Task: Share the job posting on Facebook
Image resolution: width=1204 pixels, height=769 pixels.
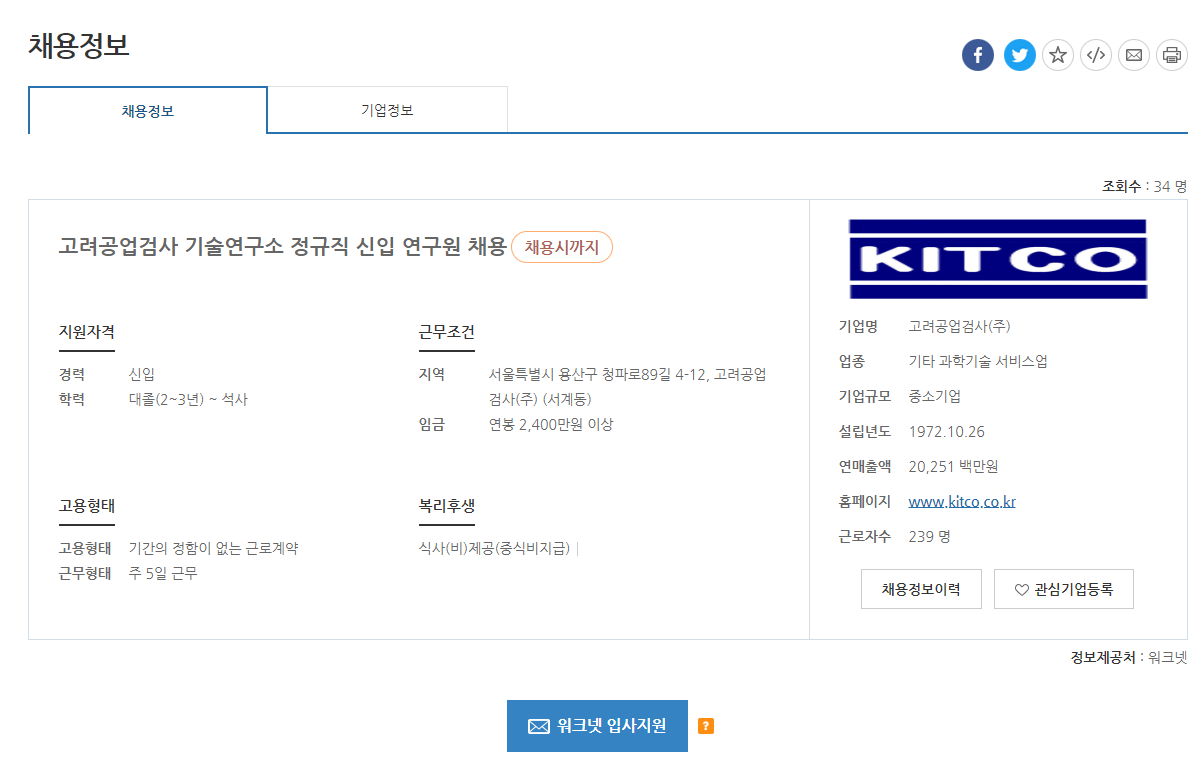Action: tap(978, 55)
